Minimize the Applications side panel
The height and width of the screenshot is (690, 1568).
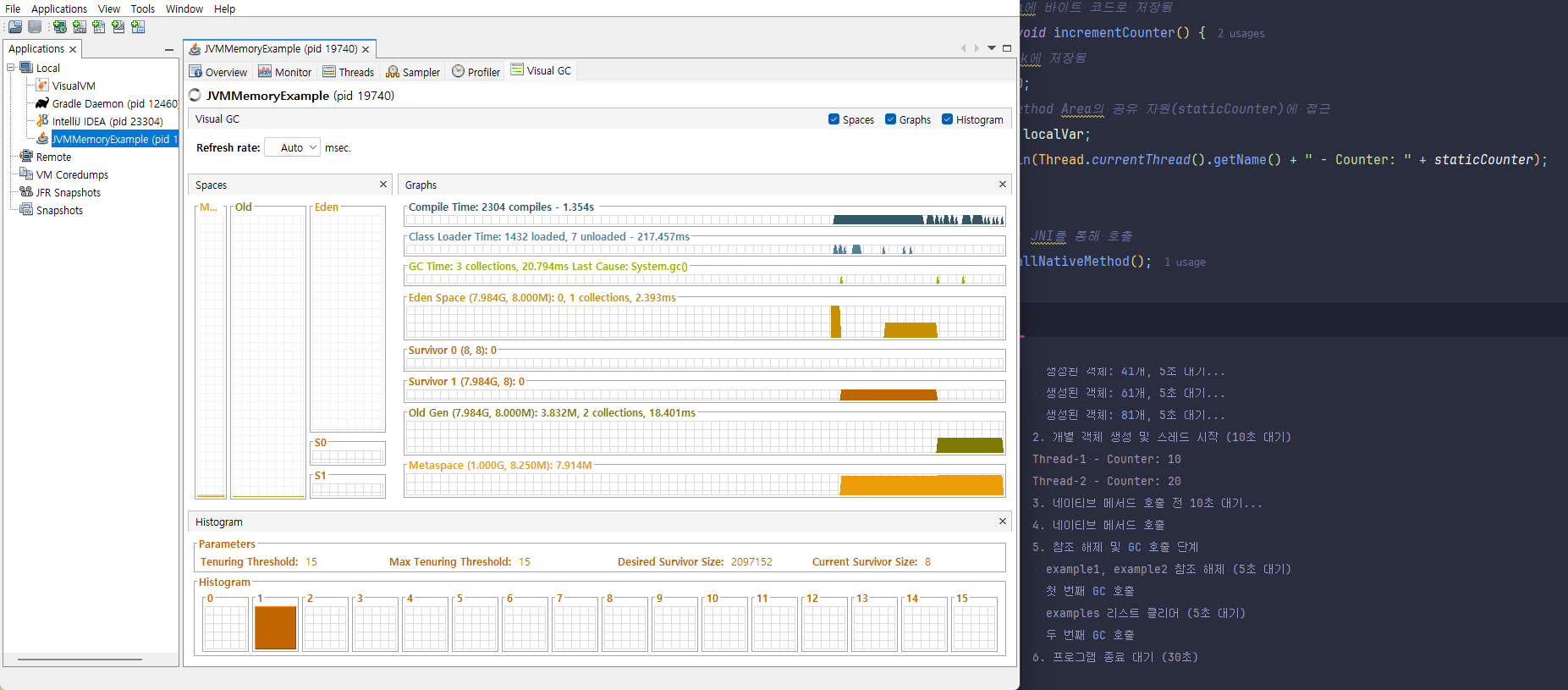click(x=169, y=50)
